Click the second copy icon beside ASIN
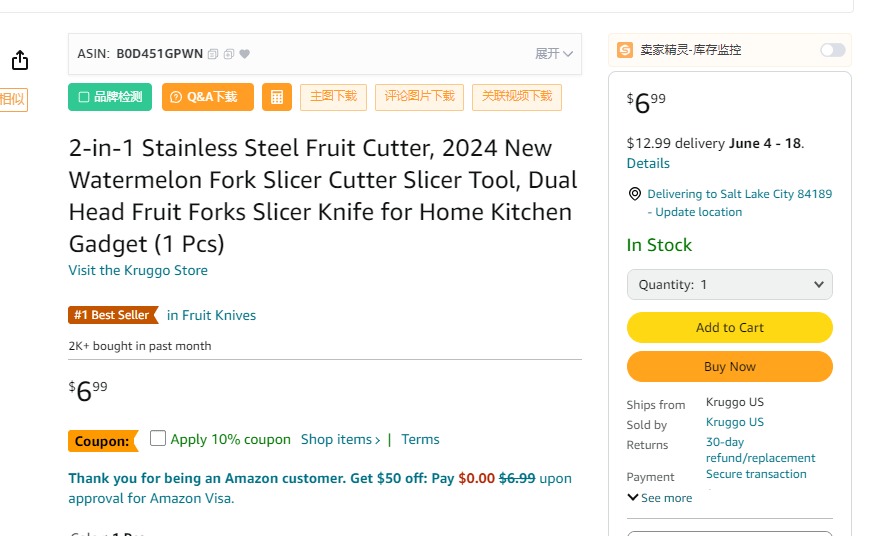Screen dimensions: 896x536 click(x=229, y=54)
